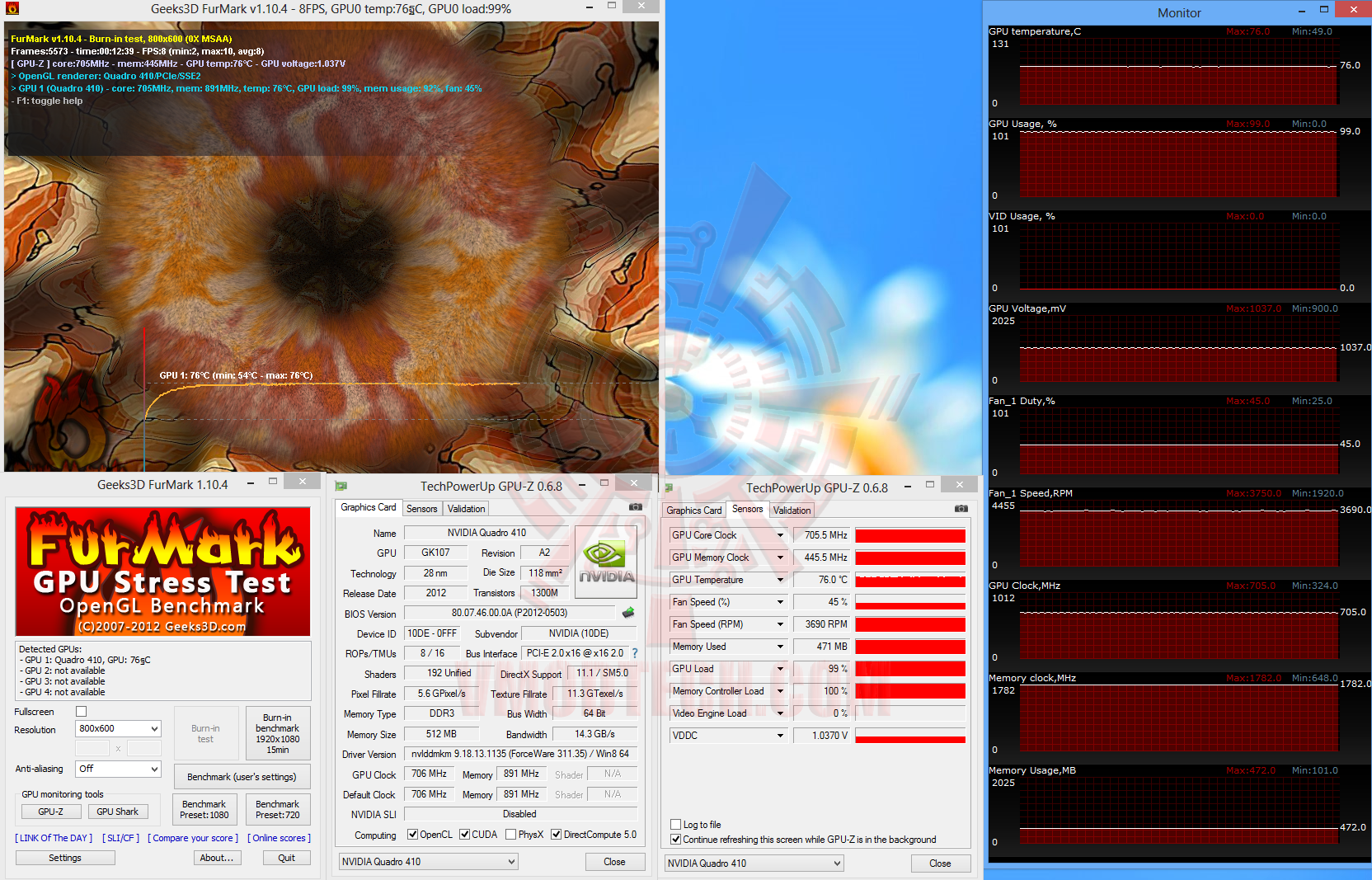Expand the GPU Load sensor dropdown
This screenshot has height=880, width=1372.
point(780,669)
